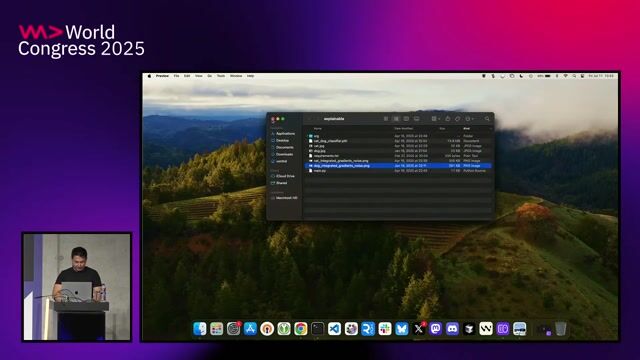640x360 pixels.
Task: Launch Discord from the dock
Action: pos(452,329)
